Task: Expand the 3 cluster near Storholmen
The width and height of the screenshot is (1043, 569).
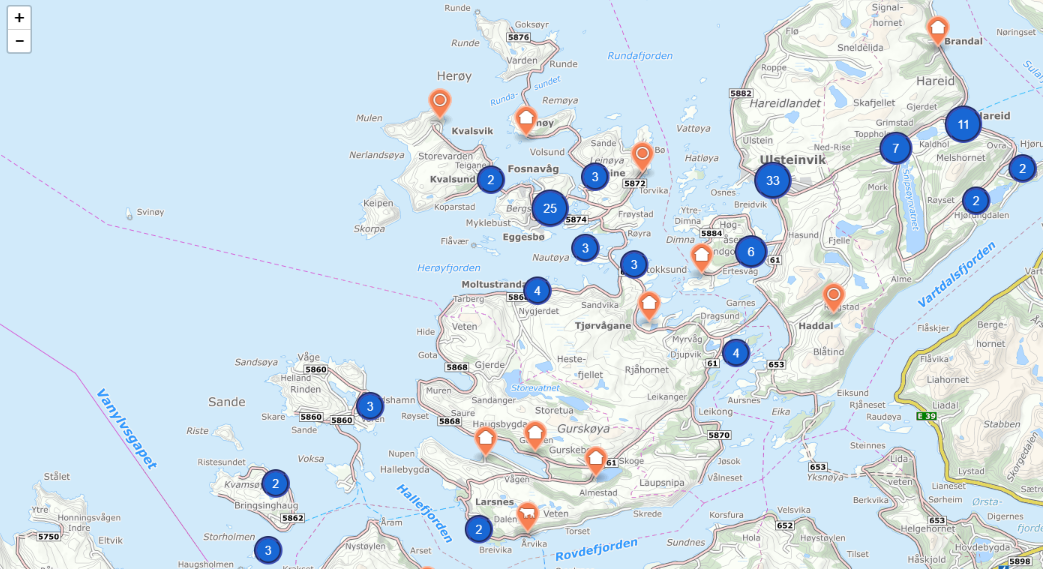Action: tap(267, 549)
